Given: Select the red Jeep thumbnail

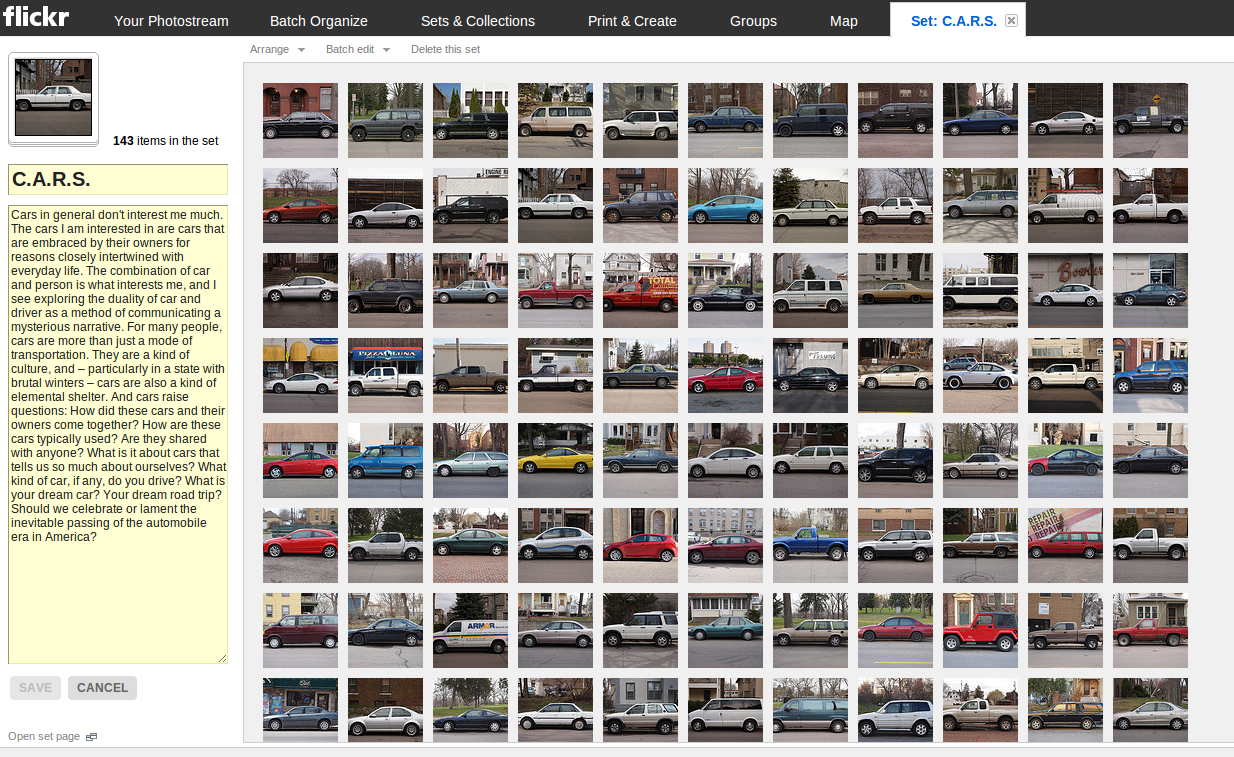Looking at the screenshot, I should (980, 630).
